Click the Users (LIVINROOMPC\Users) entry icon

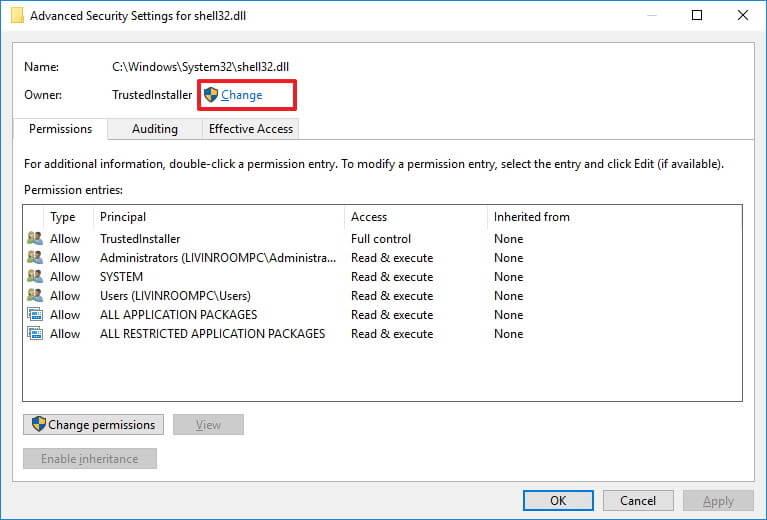(x=35, y=295)
